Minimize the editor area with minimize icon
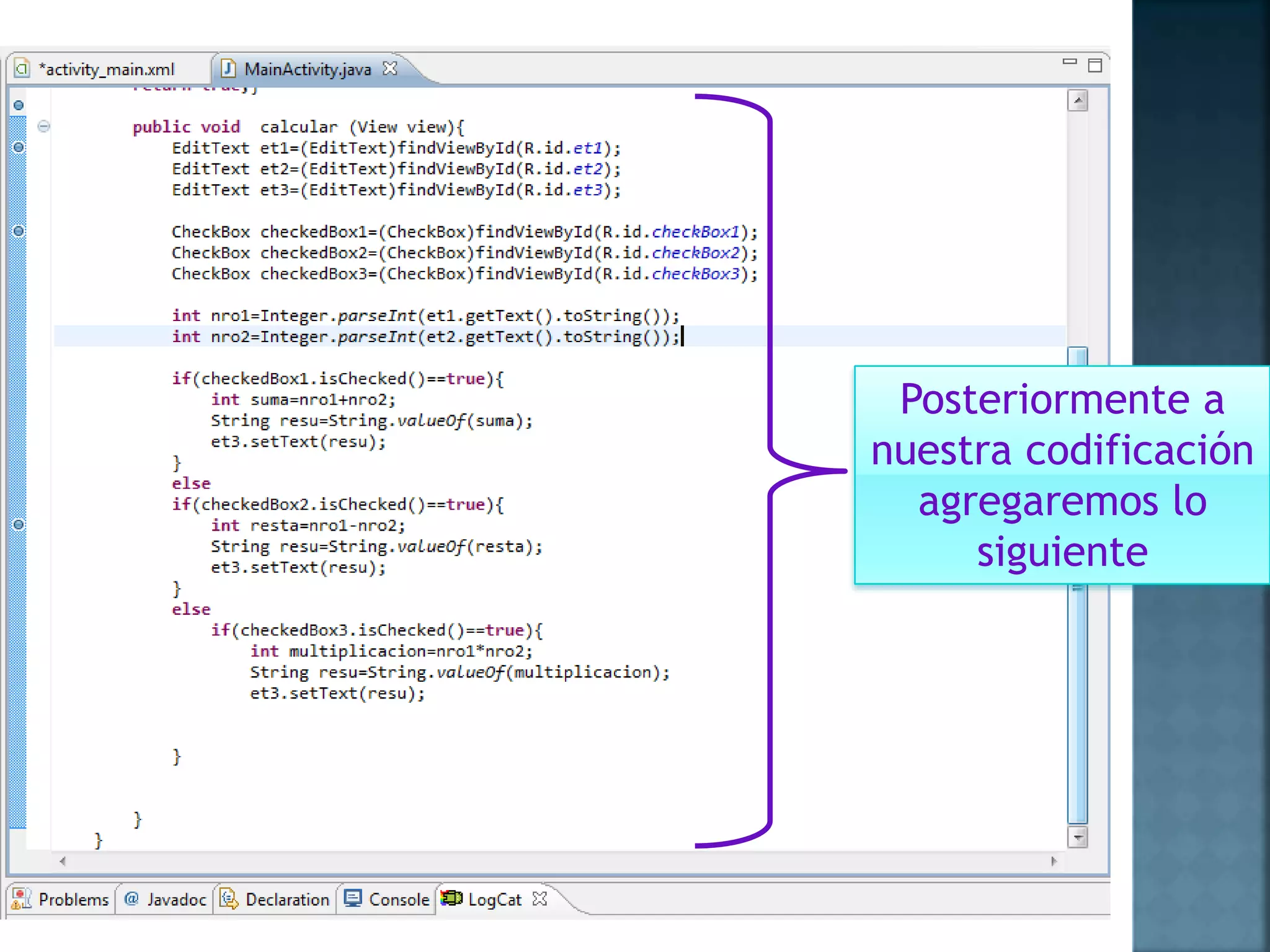Viewport: 1270px width, 952px height. pos(1069,62)
